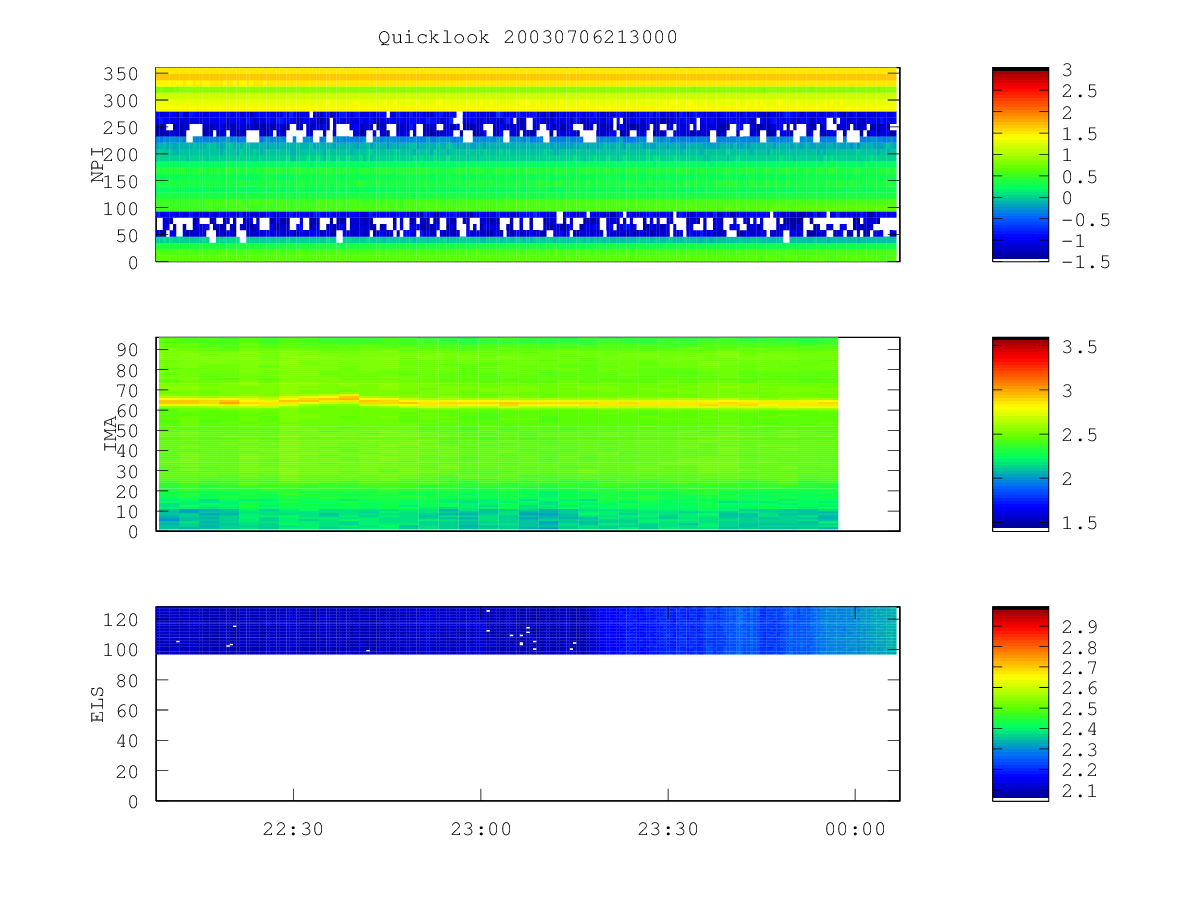The width and height of the screenshot is (1200, 900).
Task: Click the title "Quicklook 20030706213000"
Action: pyautogui.click(x=528, y=37)
